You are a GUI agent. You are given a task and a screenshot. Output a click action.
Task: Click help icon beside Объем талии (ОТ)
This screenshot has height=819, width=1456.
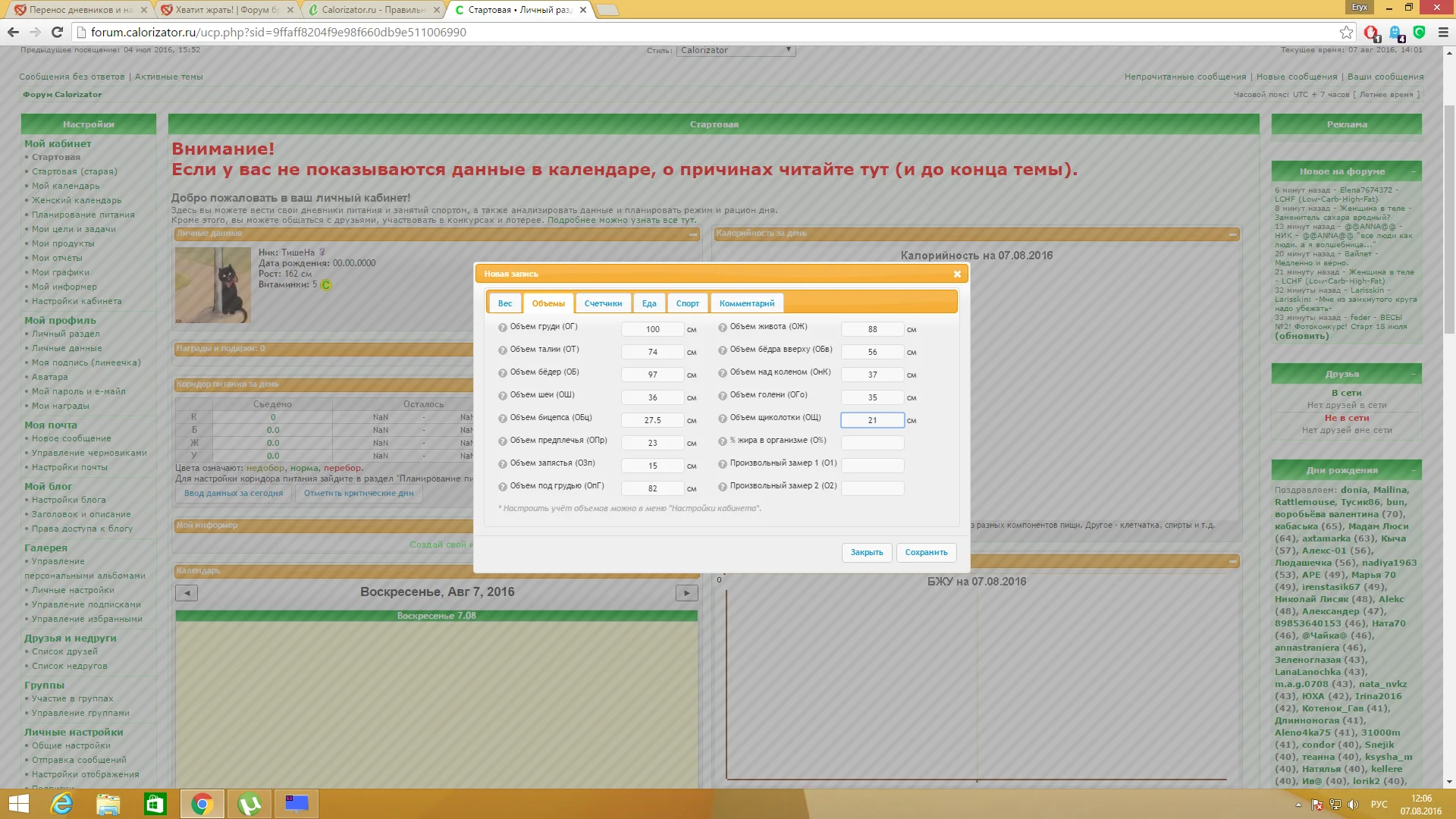click(x=502, y=350)
